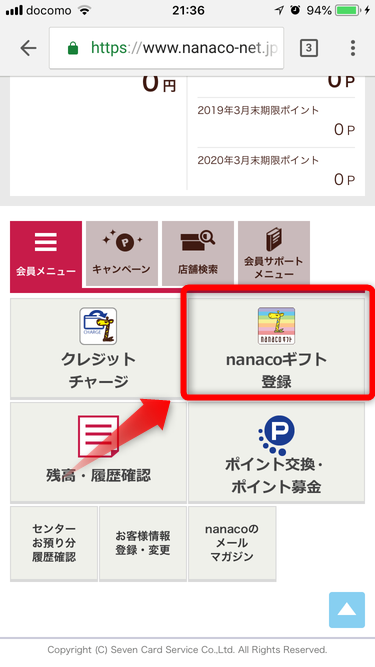Viewport: 375px width, 667px height.
Task: Tap the green padlock security icon
Action: (73, 48)
